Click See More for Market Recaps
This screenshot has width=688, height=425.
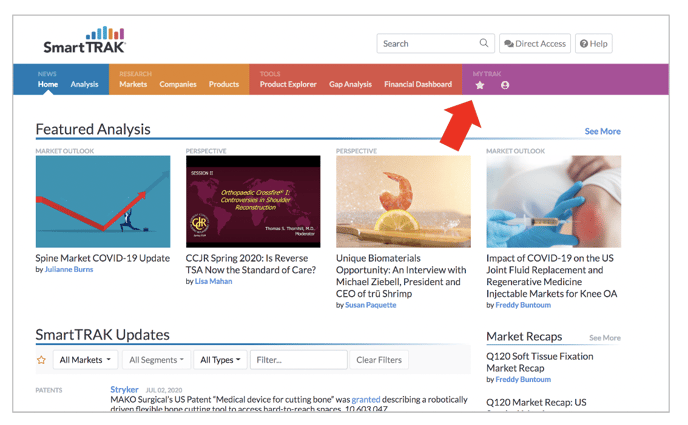(x=605, y=338)
